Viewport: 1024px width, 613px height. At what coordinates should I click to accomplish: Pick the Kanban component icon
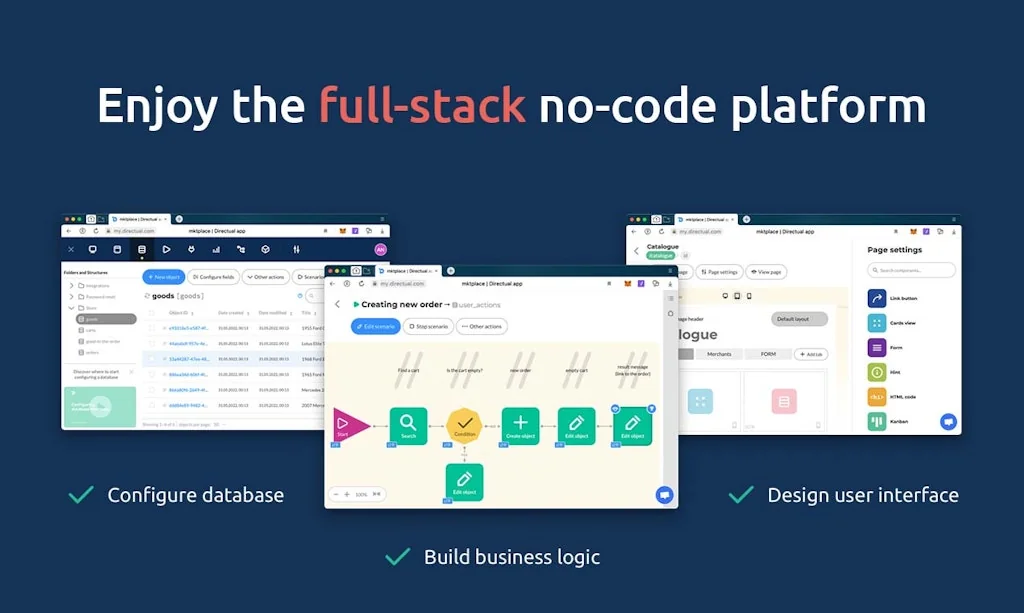[877, 421]
